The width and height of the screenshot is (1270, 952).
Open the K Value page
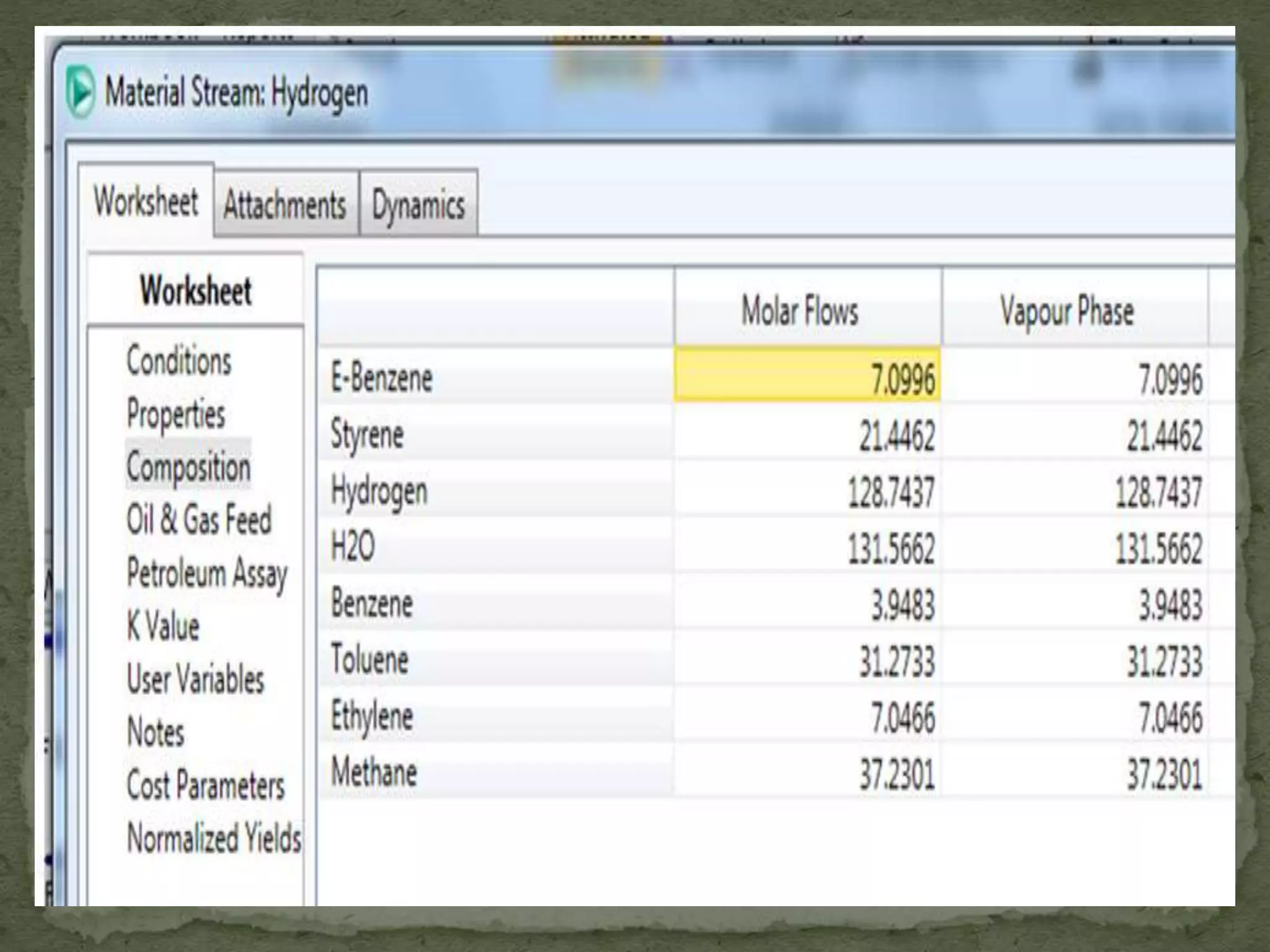163,626
